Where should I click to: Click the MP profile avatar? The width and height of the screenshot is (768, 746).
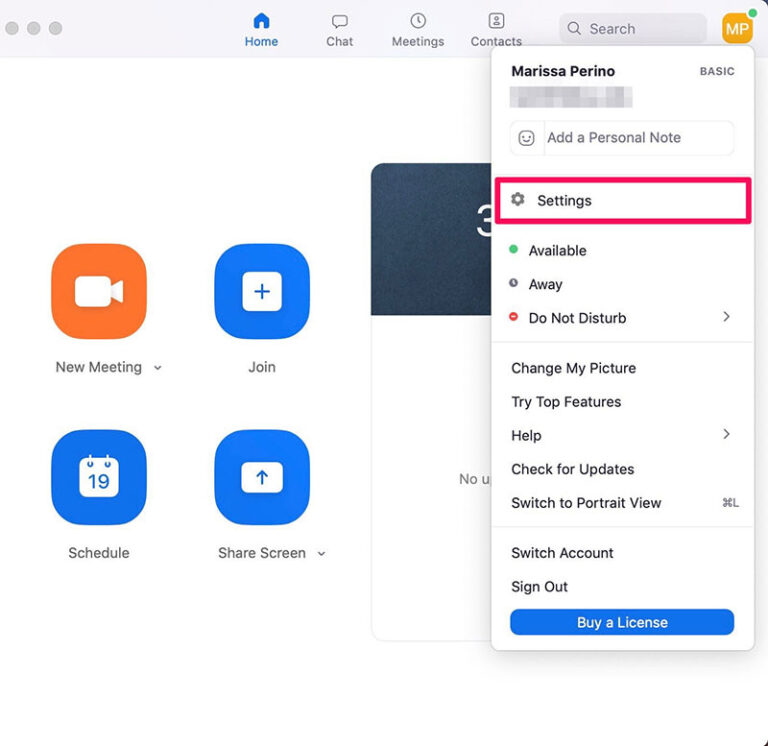tap(737, 28)
